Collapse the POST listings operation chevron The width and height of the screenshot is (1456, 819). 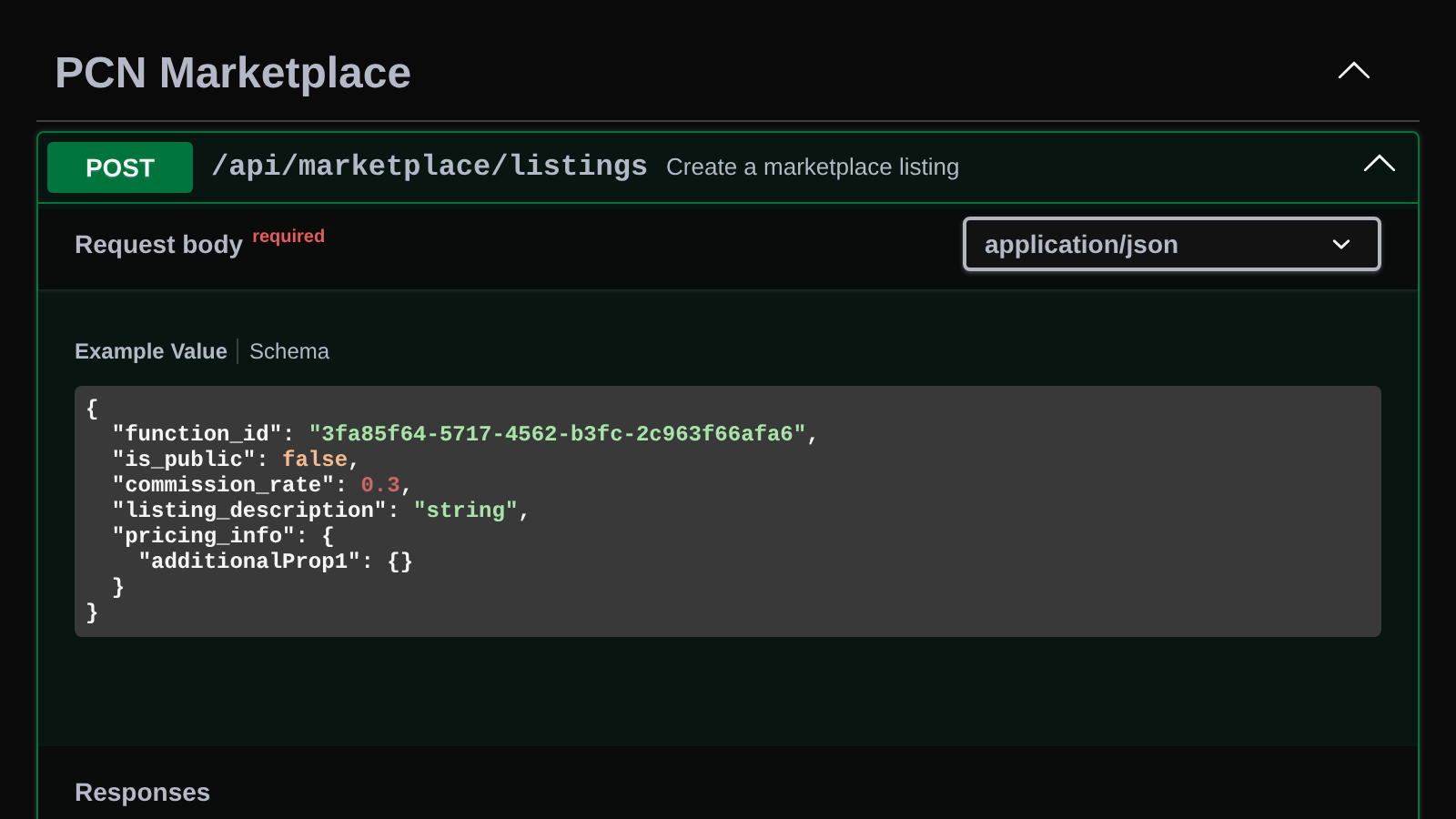1380,164
